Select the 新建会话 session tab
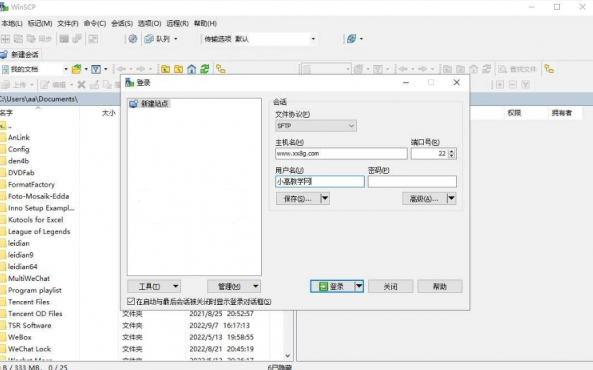The width and height of the screenshot is (593, 370). coord(20,54)
